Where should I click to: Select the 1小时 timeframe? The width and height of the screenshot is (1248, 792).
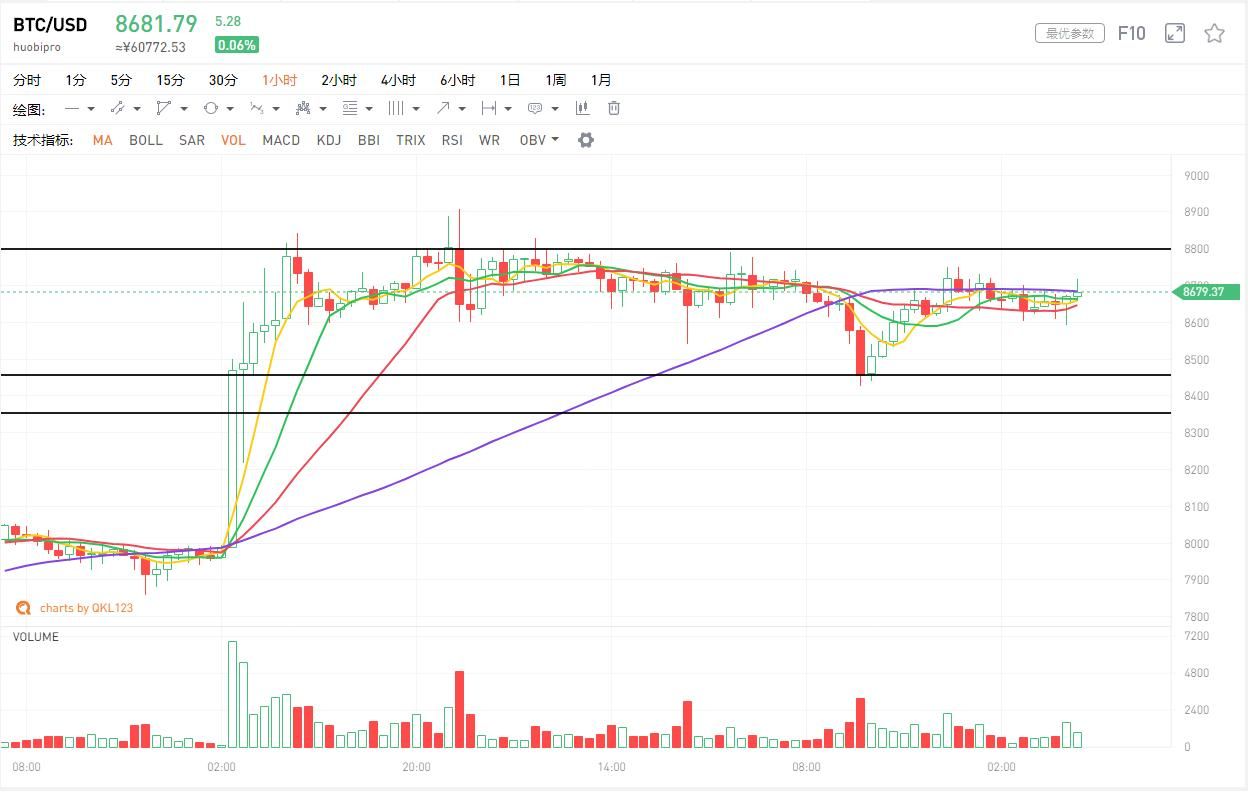tap(280, 80)
